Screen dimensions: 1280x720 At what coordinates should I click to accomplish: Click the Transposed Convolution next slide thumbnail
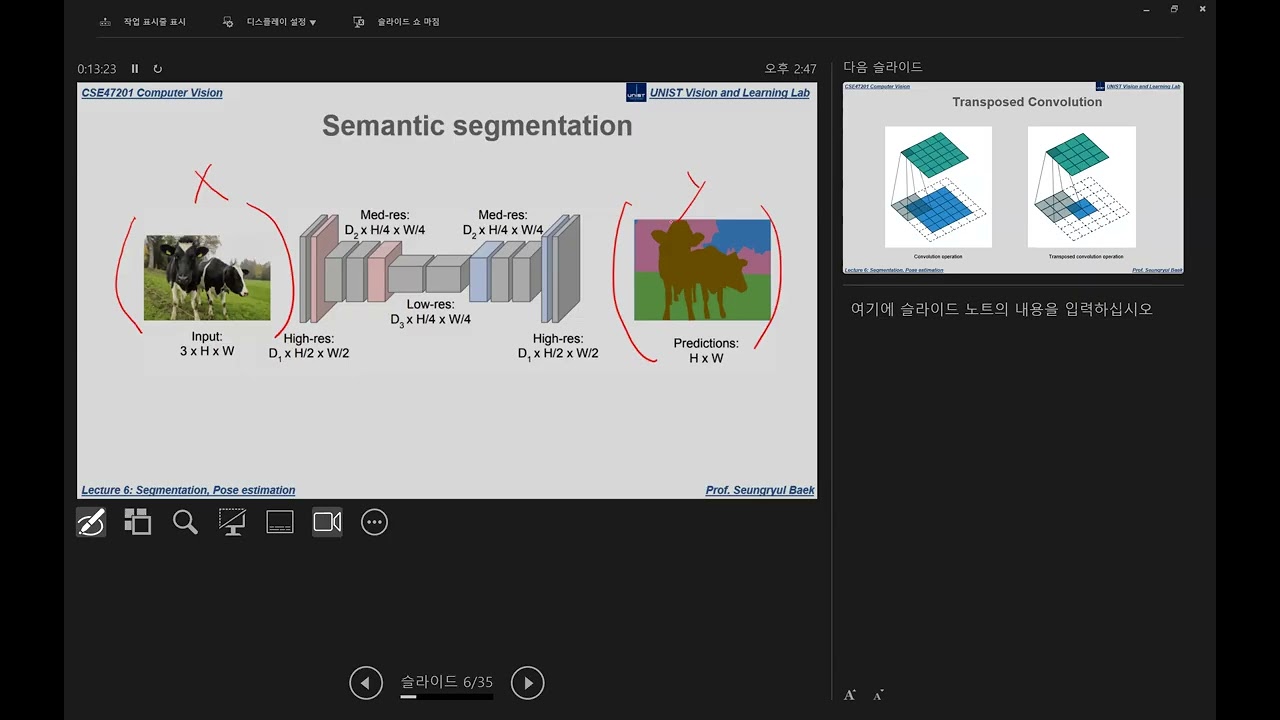coord(1013,178)
